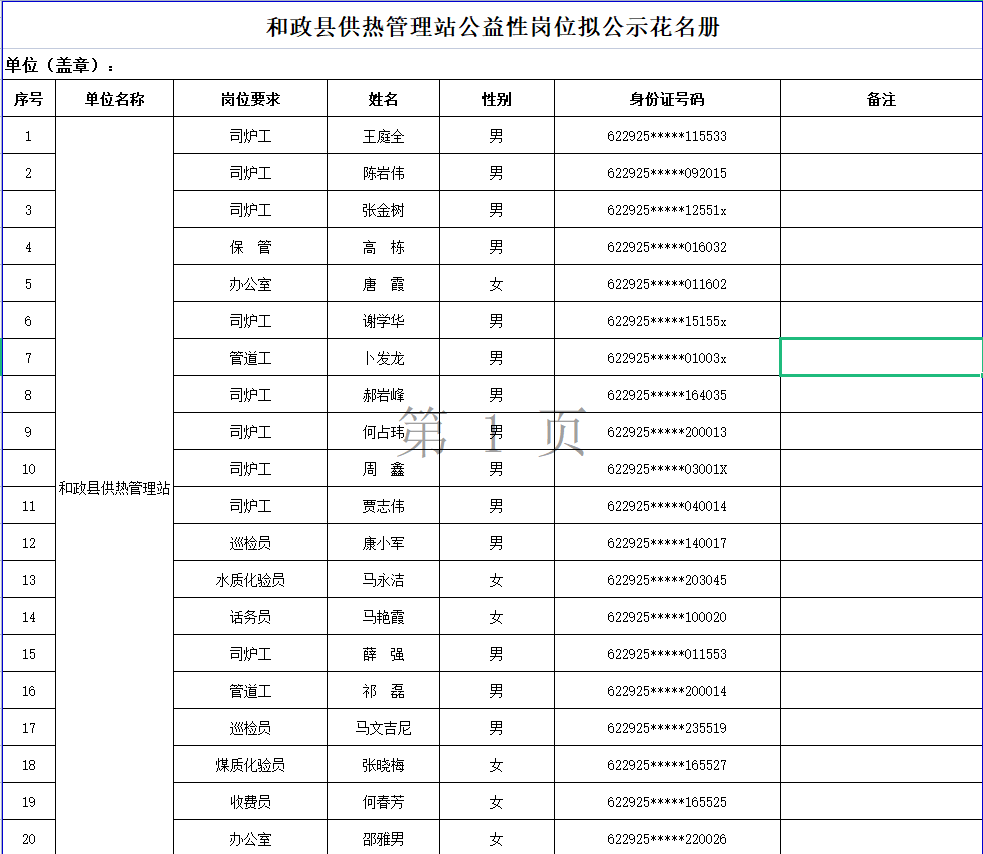Select name cell 卜发龙
Image resolution: width=983 pixels, height=854 pixels.
click(x=383, y=357)
